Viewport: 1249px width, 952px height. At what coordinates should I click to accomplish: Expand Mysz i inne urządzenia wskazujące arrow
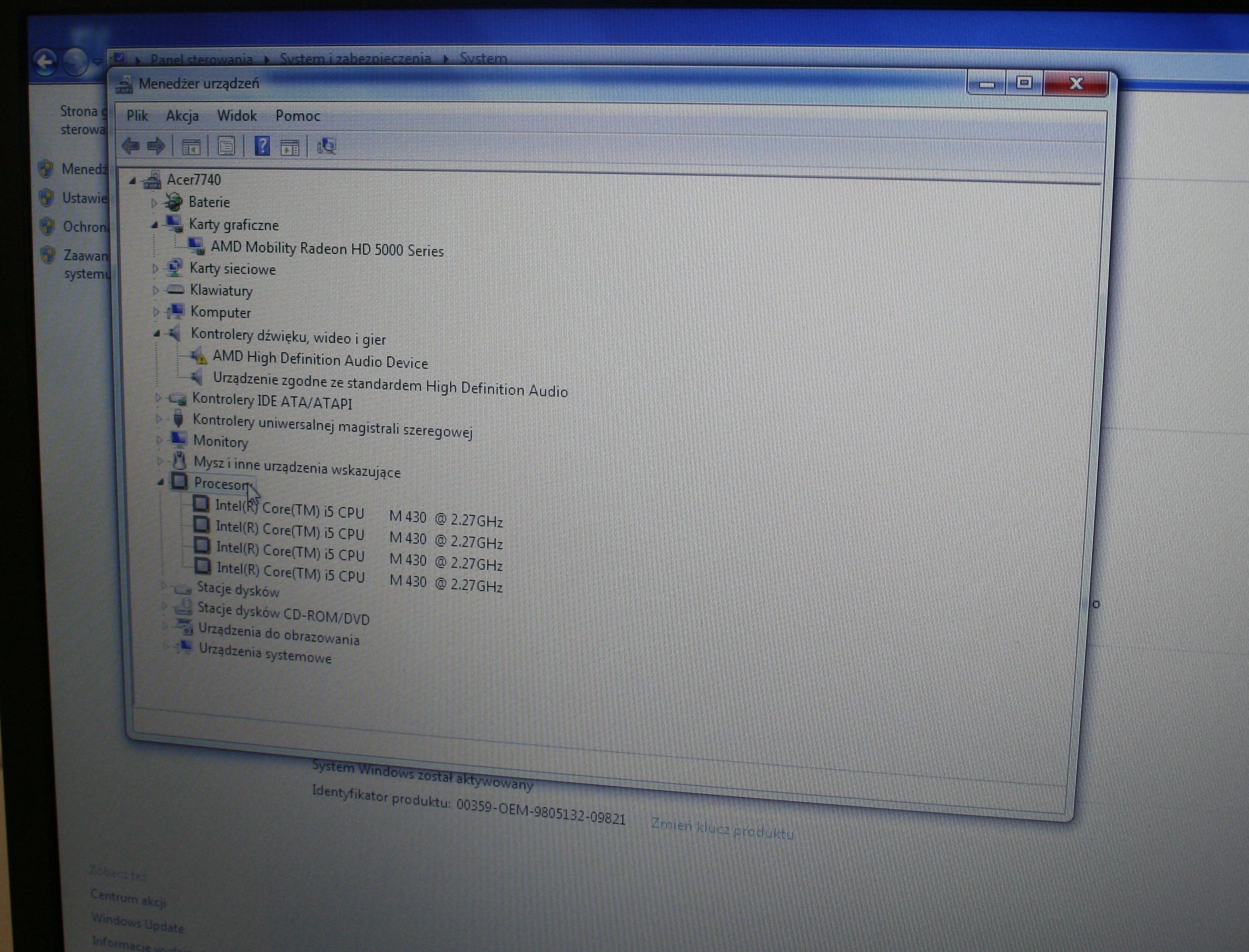[160, 460]
